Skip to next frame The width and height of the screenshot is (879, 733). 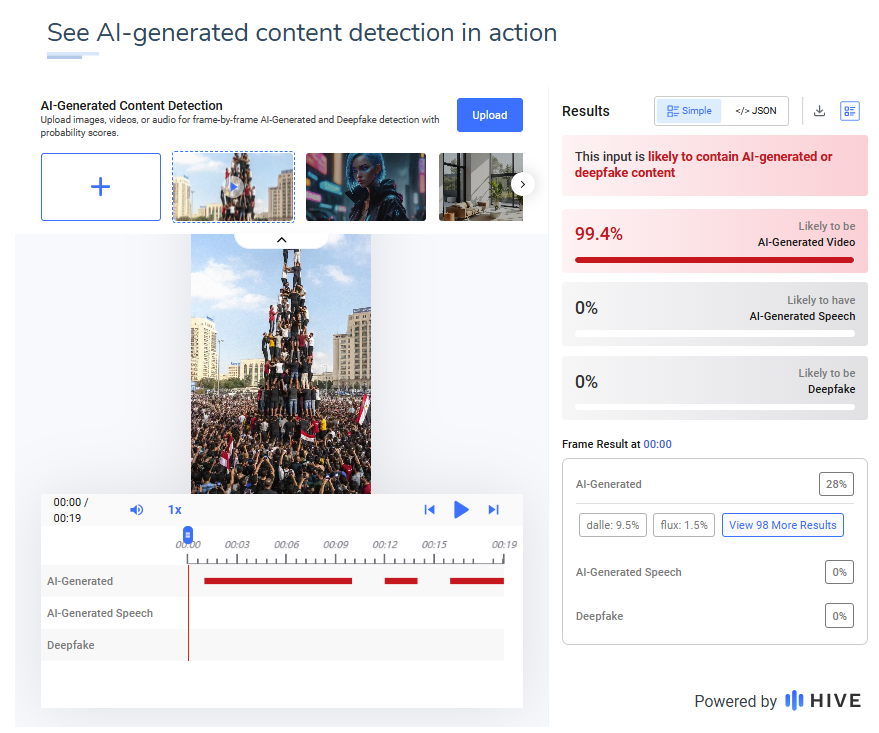click(x=493, y=509)
